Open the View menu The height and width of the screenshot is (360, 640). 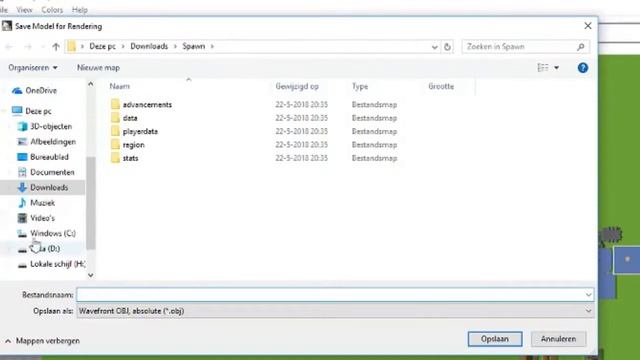pyautogui.click(x=24, y=9)
